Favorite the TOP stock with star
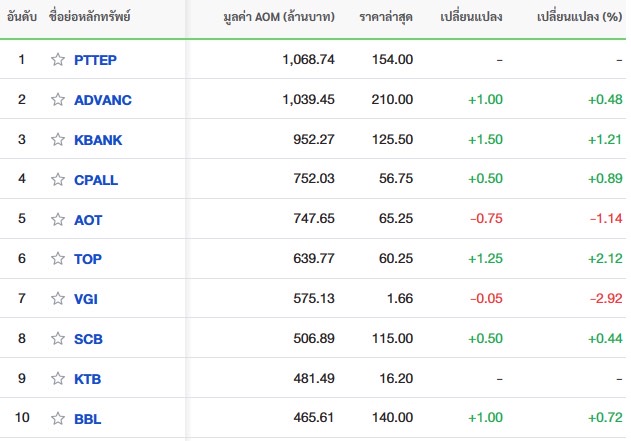This screenshot has height=441, width=631. pos(58,258)
